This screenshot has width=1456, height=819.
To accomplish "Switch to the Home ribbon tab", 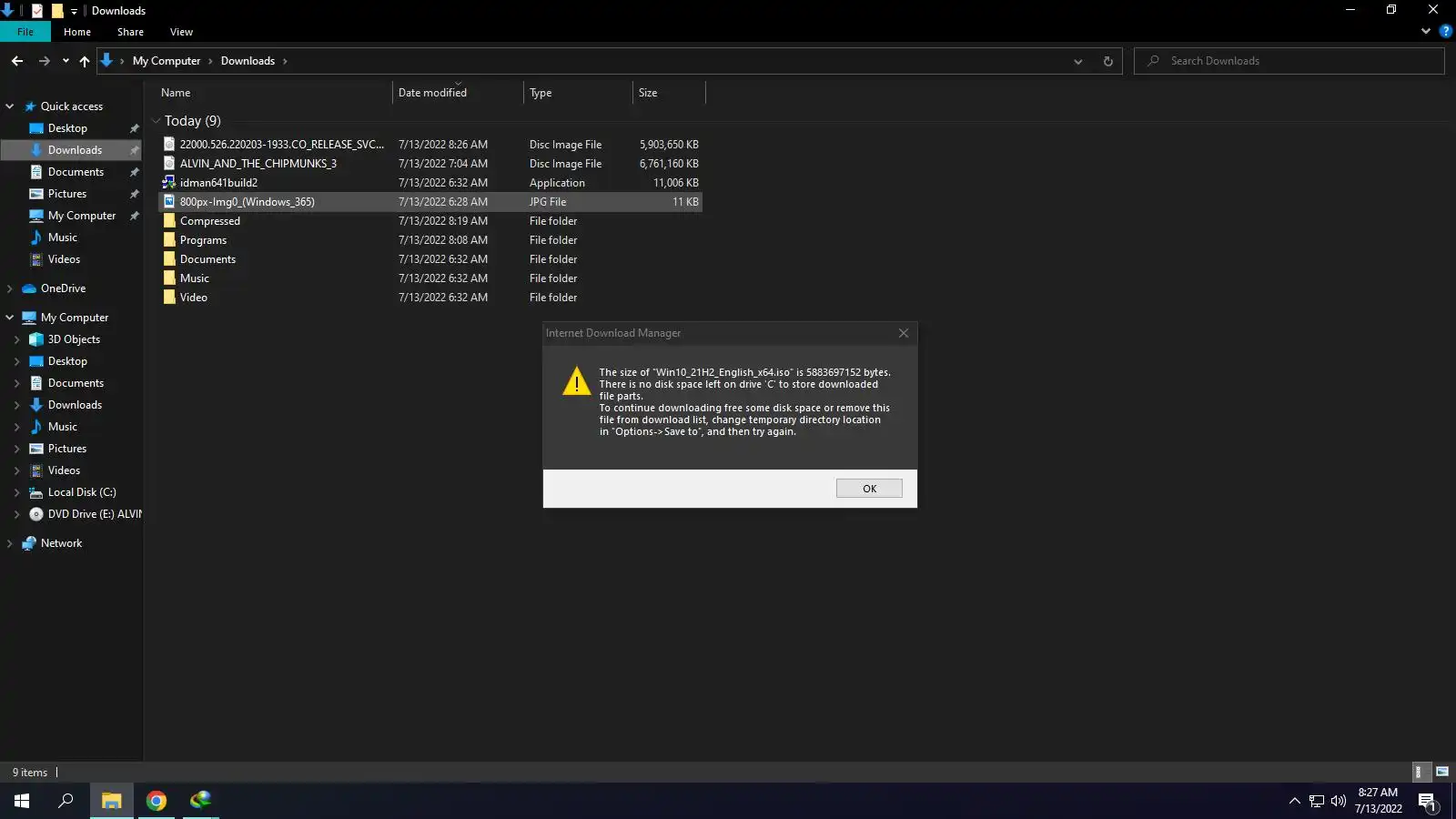I will click(x=77, y=32).
